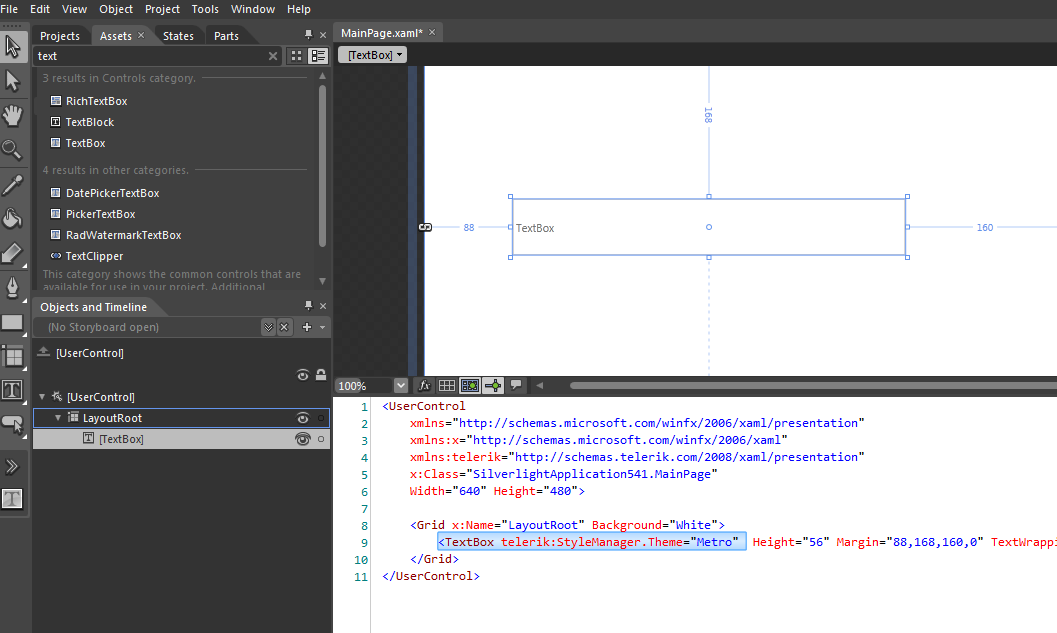The image size is (1057, 633).
Task: Open the zoom level dropdown
Action: point(401,385)
